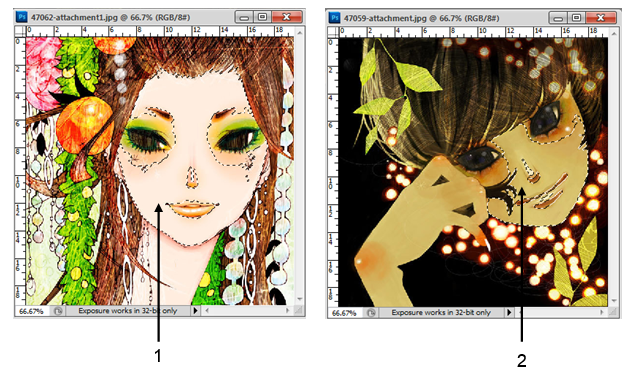Click vertical scroll up arrow in 47059-attachment window
The image size is (628, 373).
[x=613, y=34]
